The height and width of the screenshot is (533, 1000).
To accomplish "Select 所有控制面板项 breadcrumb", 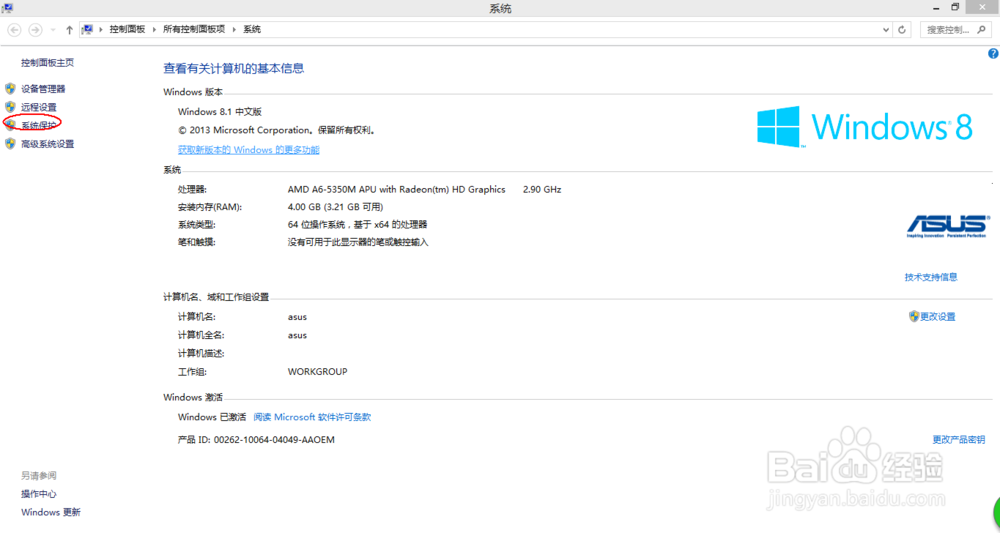I will pos(194,29).
